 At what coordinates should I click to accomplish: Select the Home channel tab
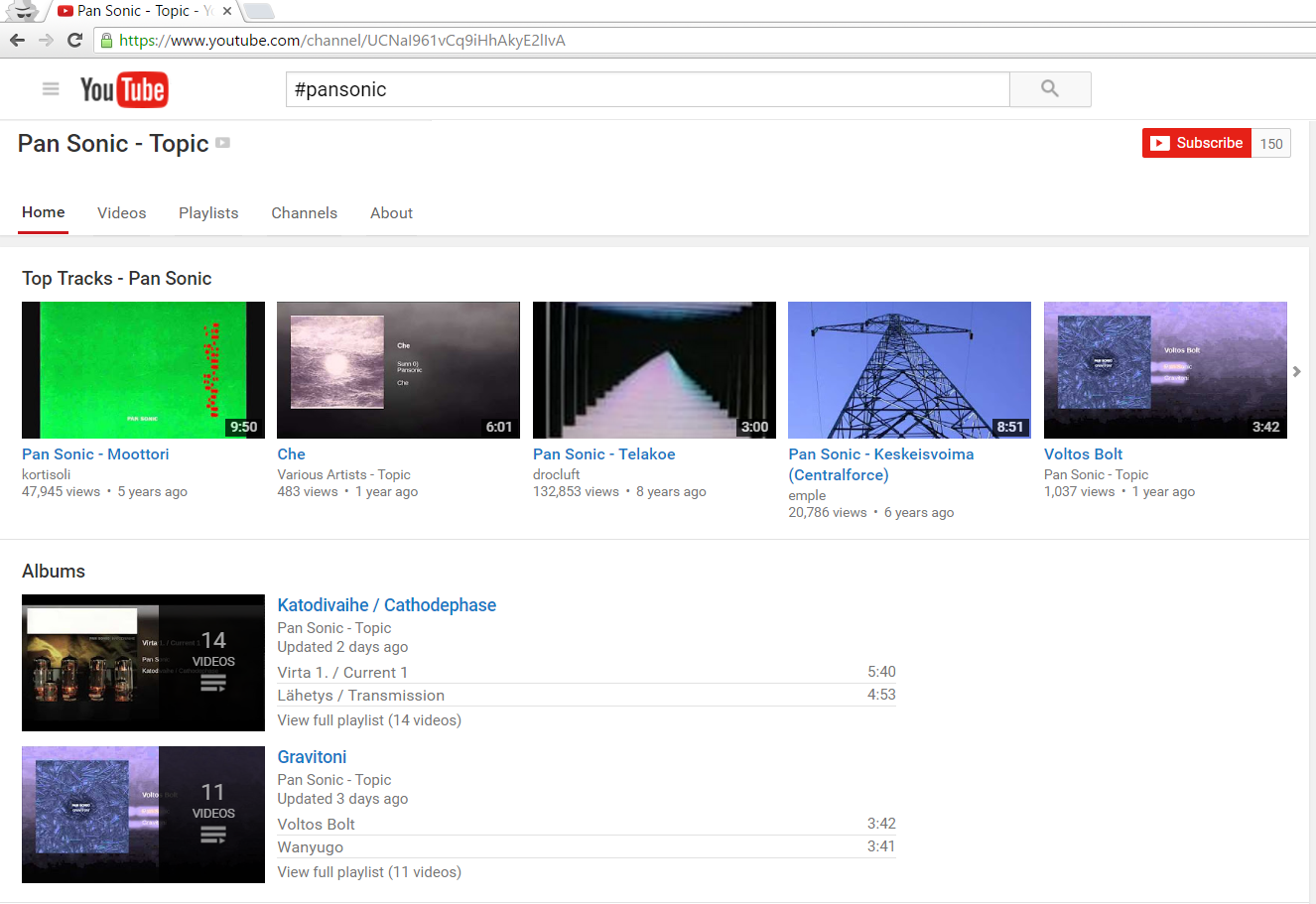(44, 212)
